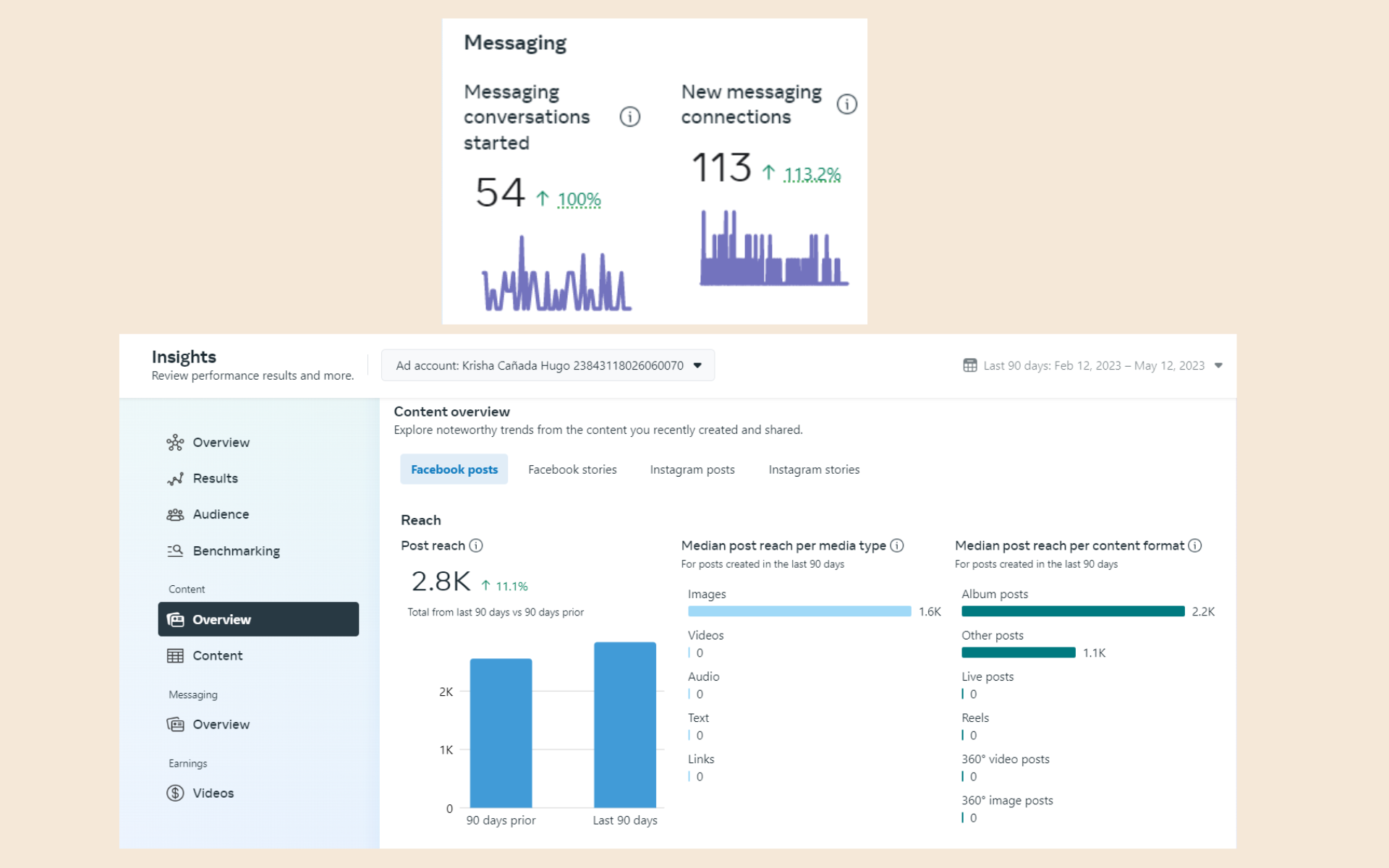This screenshot has width=1389, height=868.
Task: Click the Messaging card heading
Action: (x=515, y=43)
